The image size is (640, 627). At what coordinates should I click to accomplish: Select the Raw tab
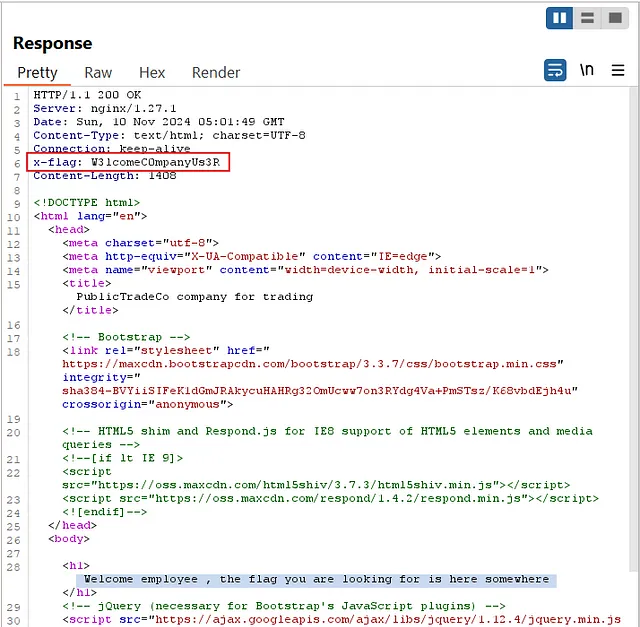(x=98, y=73)
